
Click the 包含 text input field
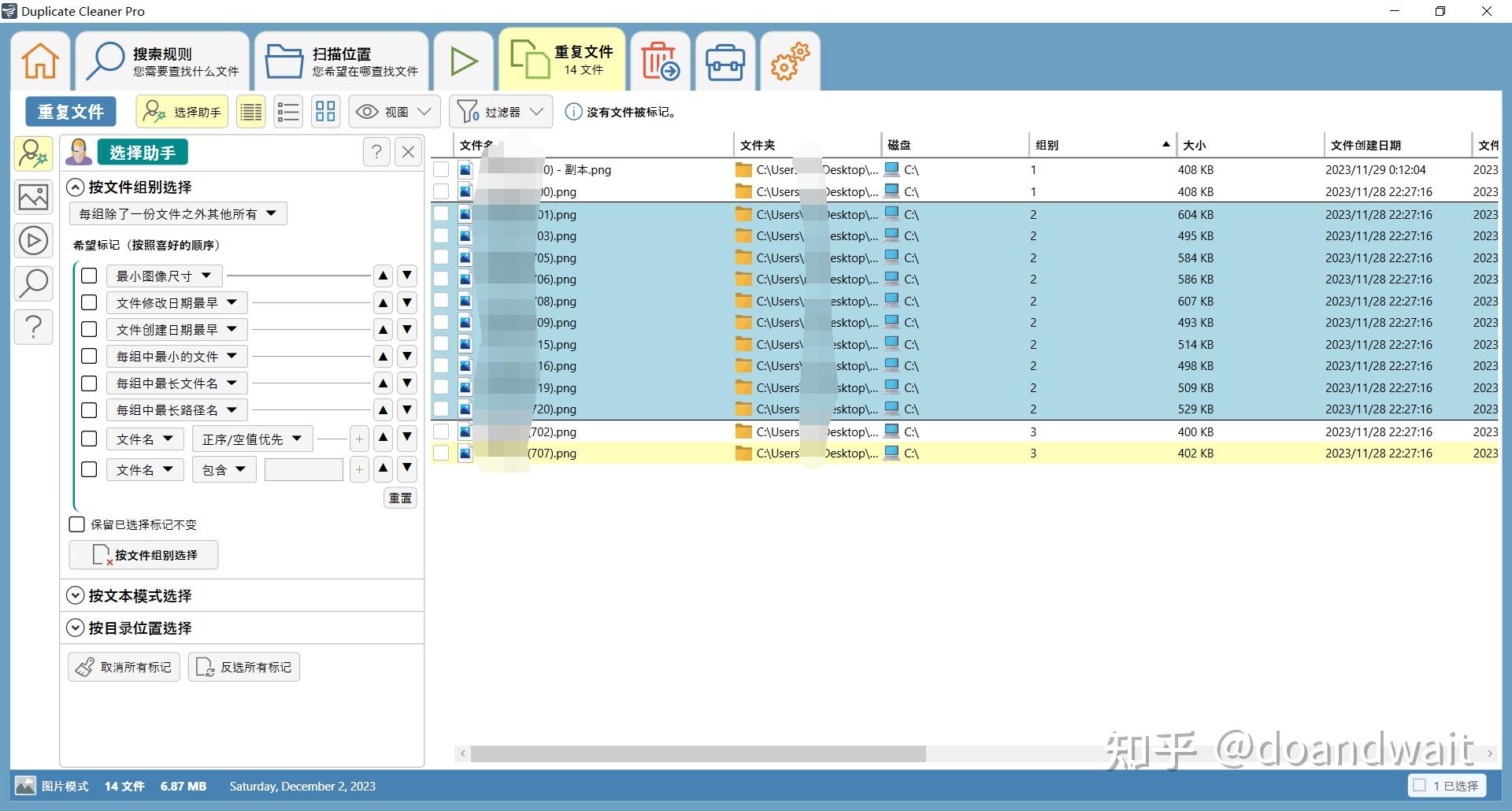(304, 470)
